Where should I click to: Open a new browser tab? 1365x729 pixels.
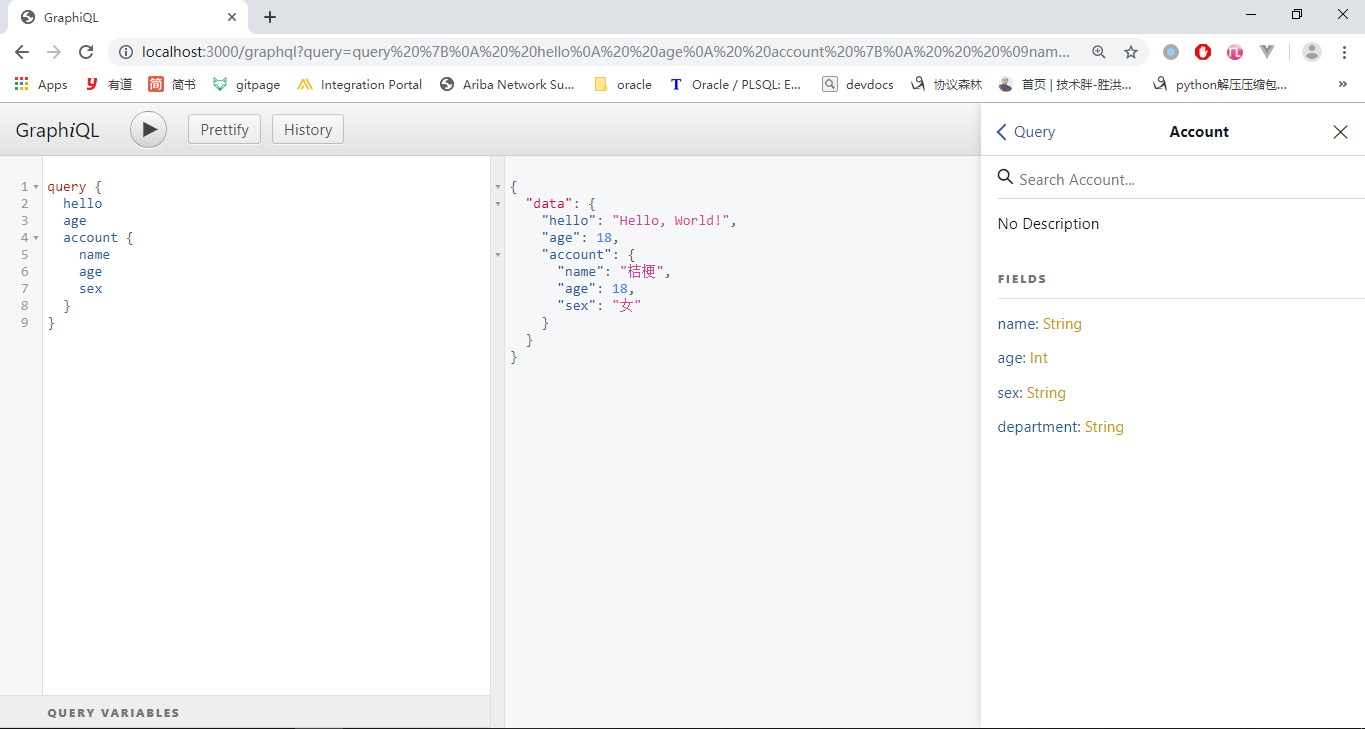[270, 17]
